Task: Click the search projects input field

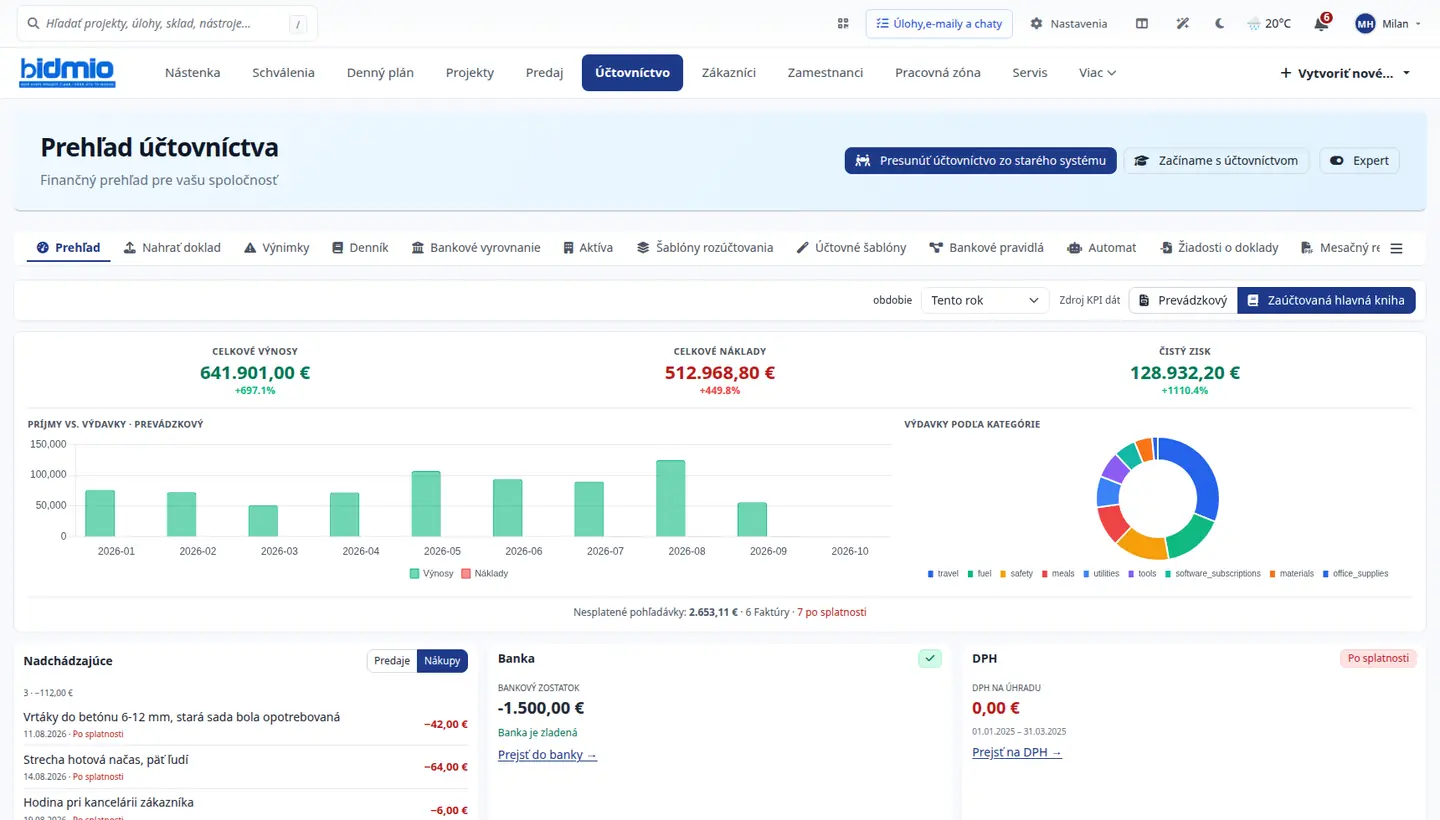Action: coord(168,23)
